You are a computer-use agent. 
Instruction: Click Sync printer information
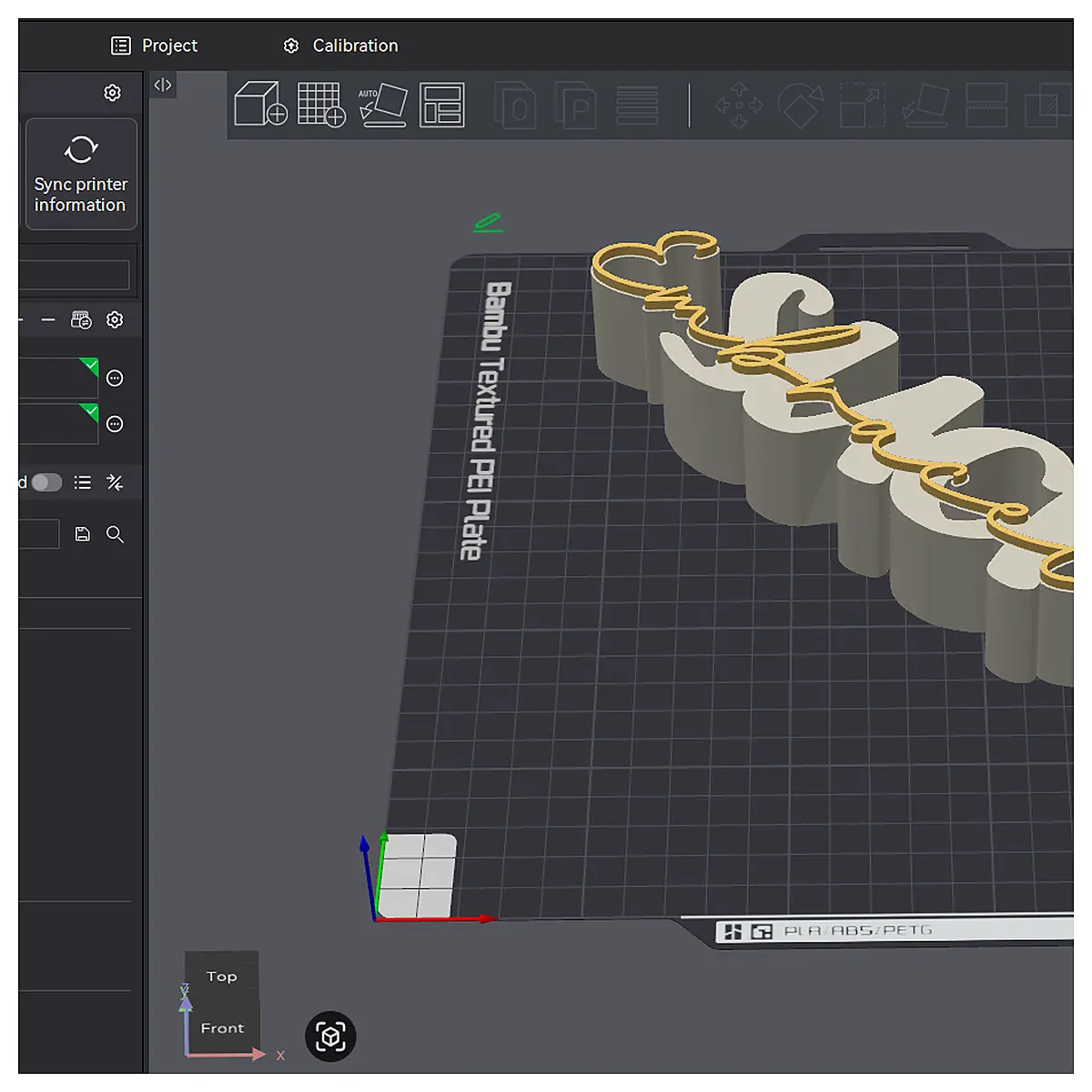tap(81, 174)
